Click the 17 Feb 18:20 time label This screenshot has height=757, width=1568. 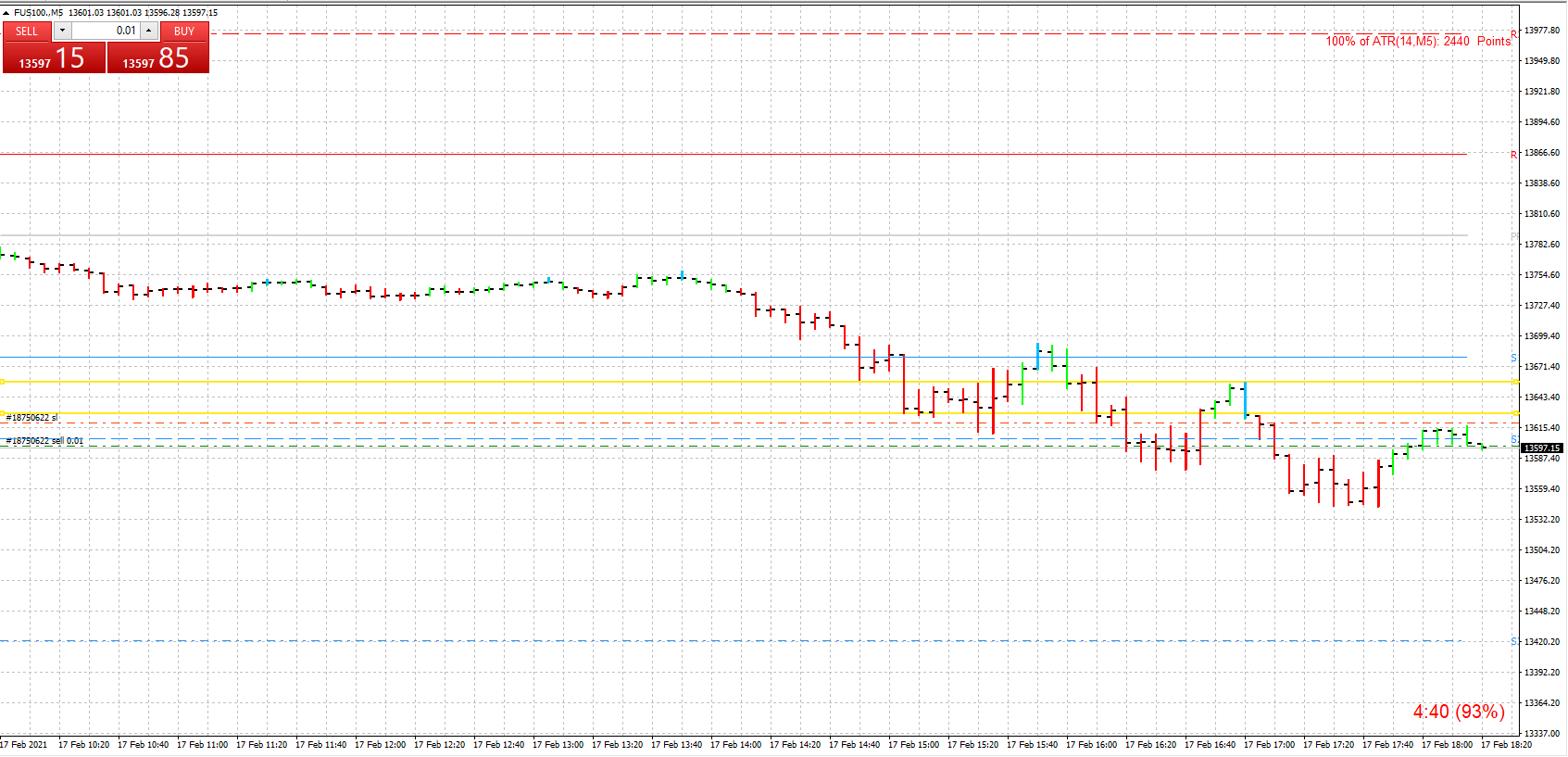[x=1506, y=745]
